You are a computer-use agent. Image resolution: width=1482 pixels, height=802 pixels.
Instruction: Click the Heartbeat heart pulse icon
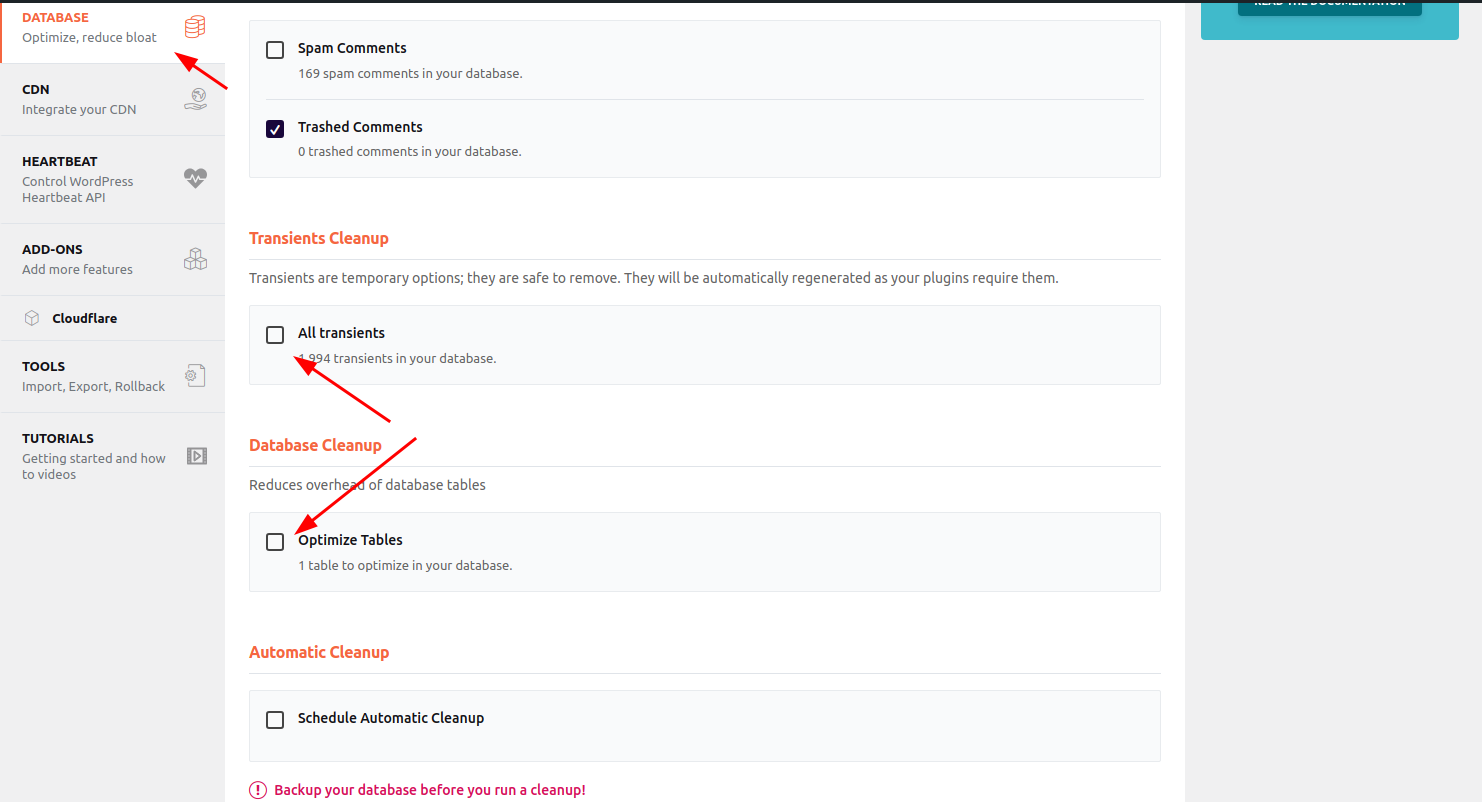click(x=195, y=179)
